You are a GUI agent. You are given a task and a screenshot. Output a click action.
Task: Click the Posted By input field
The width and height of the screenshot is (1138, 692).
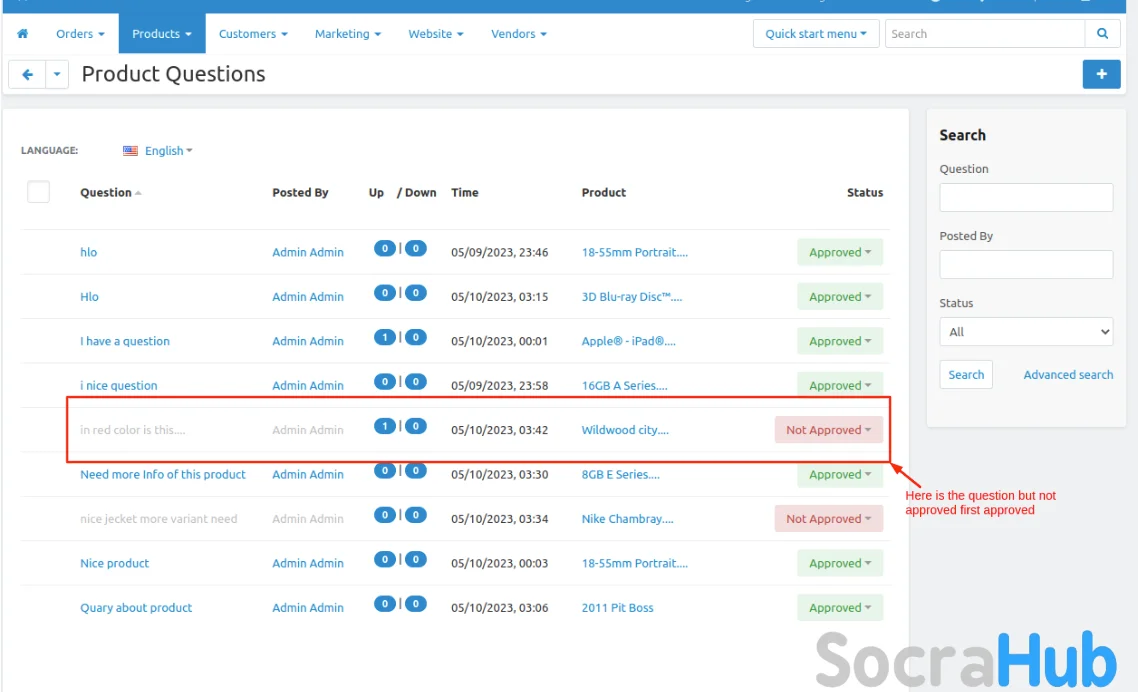[x=1026, y=265]
